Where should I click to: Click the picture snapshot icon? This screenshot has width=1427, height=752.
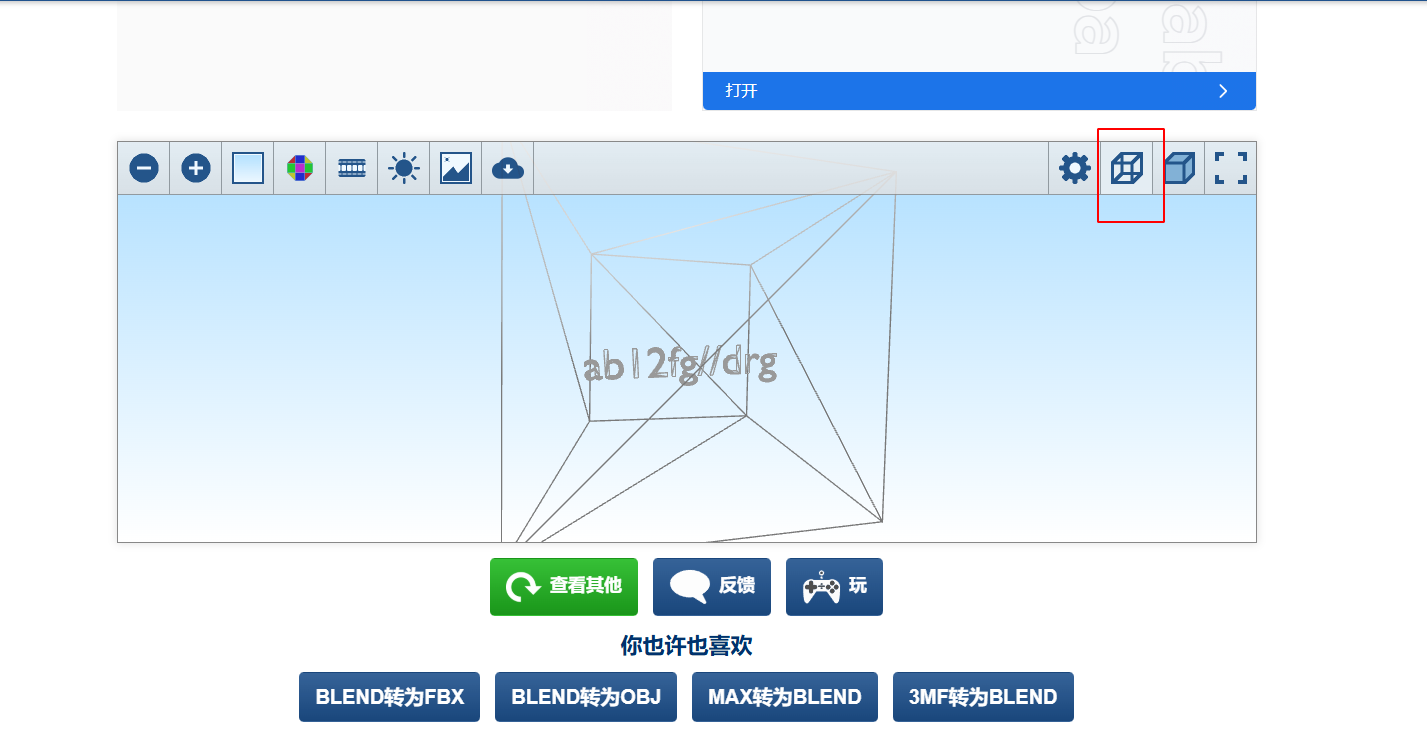456,168
